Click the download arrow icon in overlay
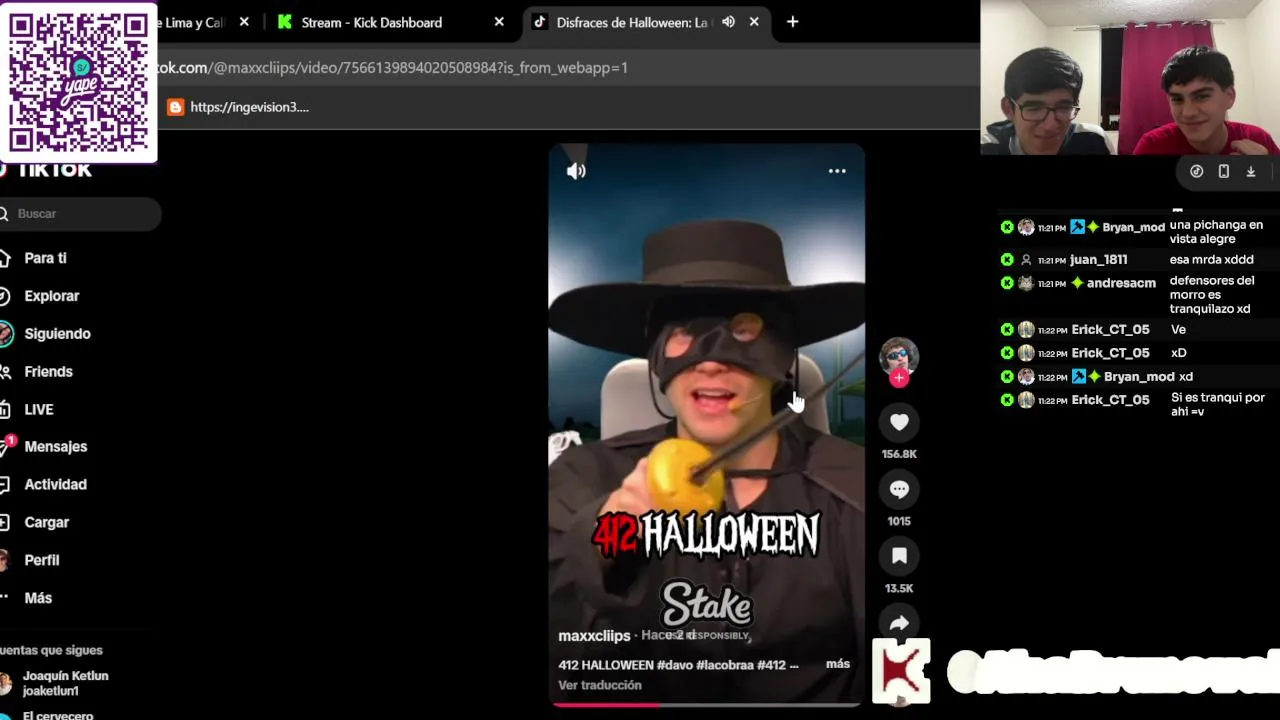 click(1250, 171)
